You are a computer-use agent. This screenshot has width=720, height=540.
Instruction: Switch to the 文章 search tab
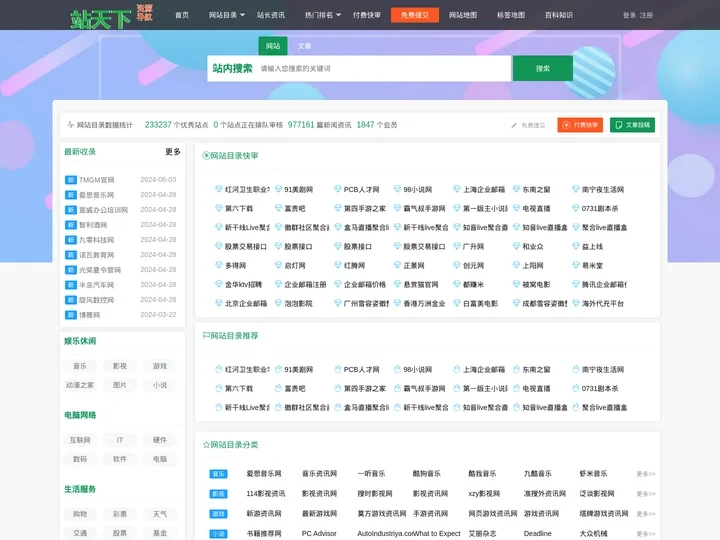click(x=304, y=46)
